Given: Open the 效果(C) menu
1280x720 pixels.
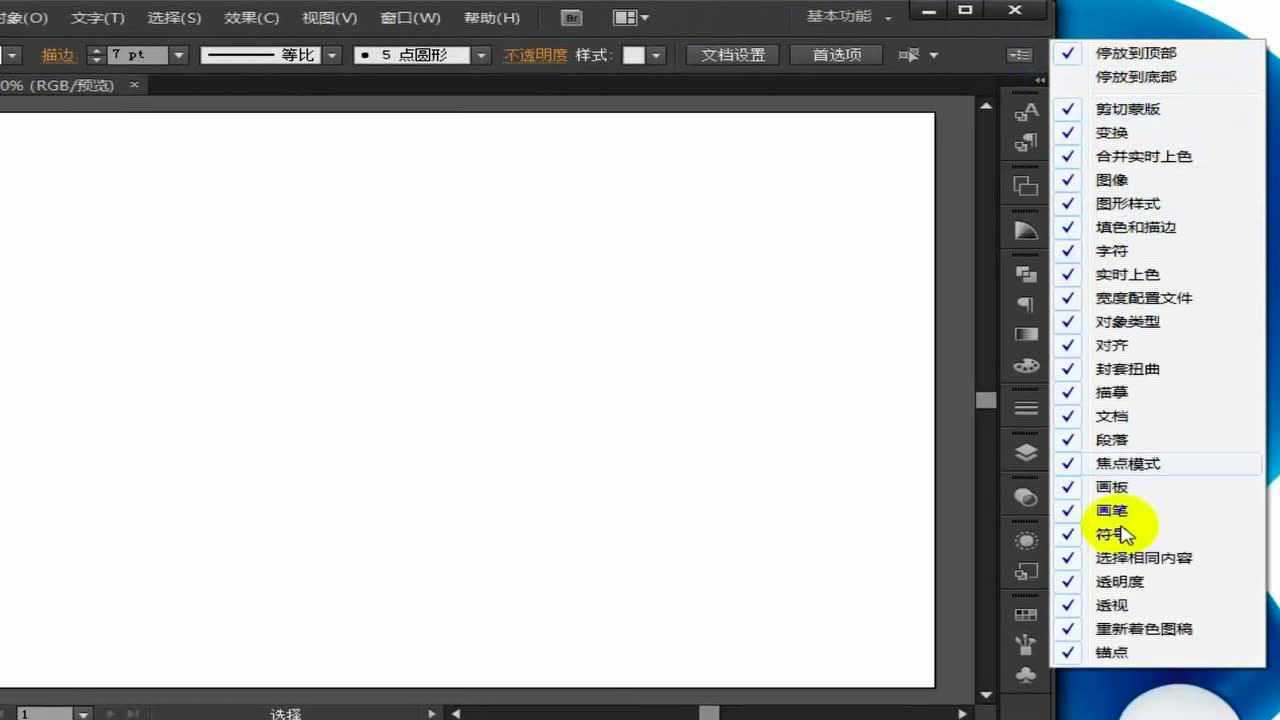Looking at the screenshot, I should click(x=252, y=18).
